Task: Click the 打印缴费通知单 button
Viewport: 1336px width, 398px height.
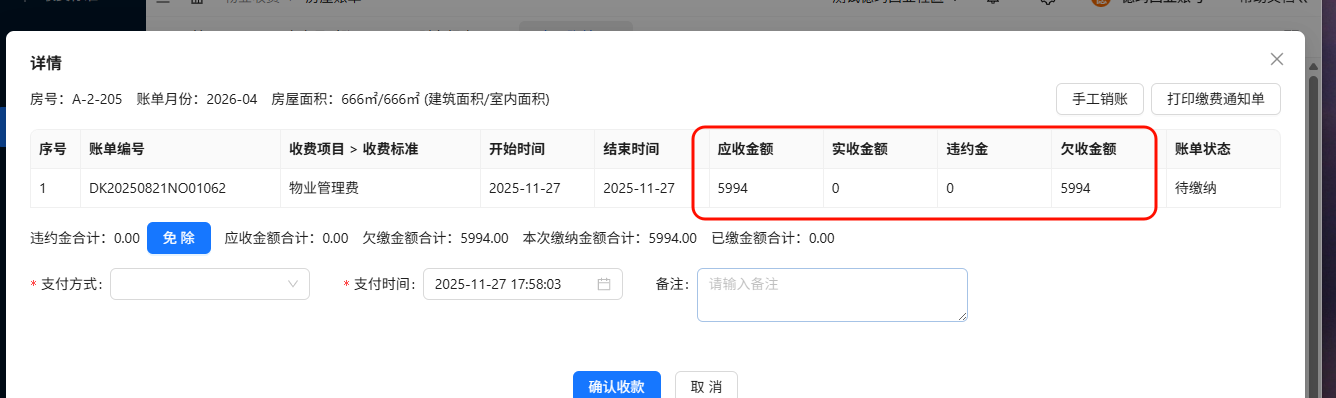Action: tap(1216, 99)
